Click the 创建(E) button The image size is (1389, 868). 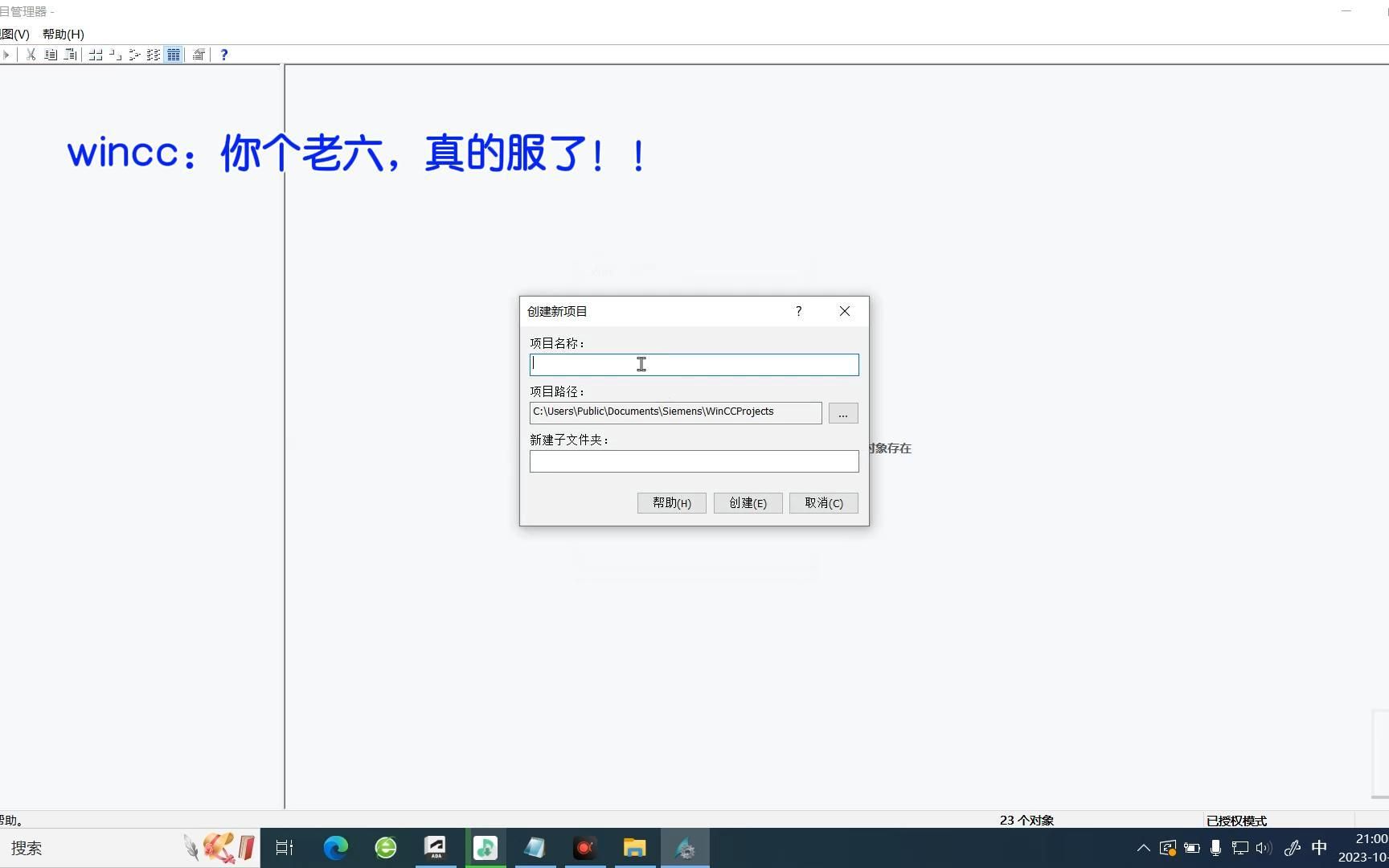click(x=748, y=503)
